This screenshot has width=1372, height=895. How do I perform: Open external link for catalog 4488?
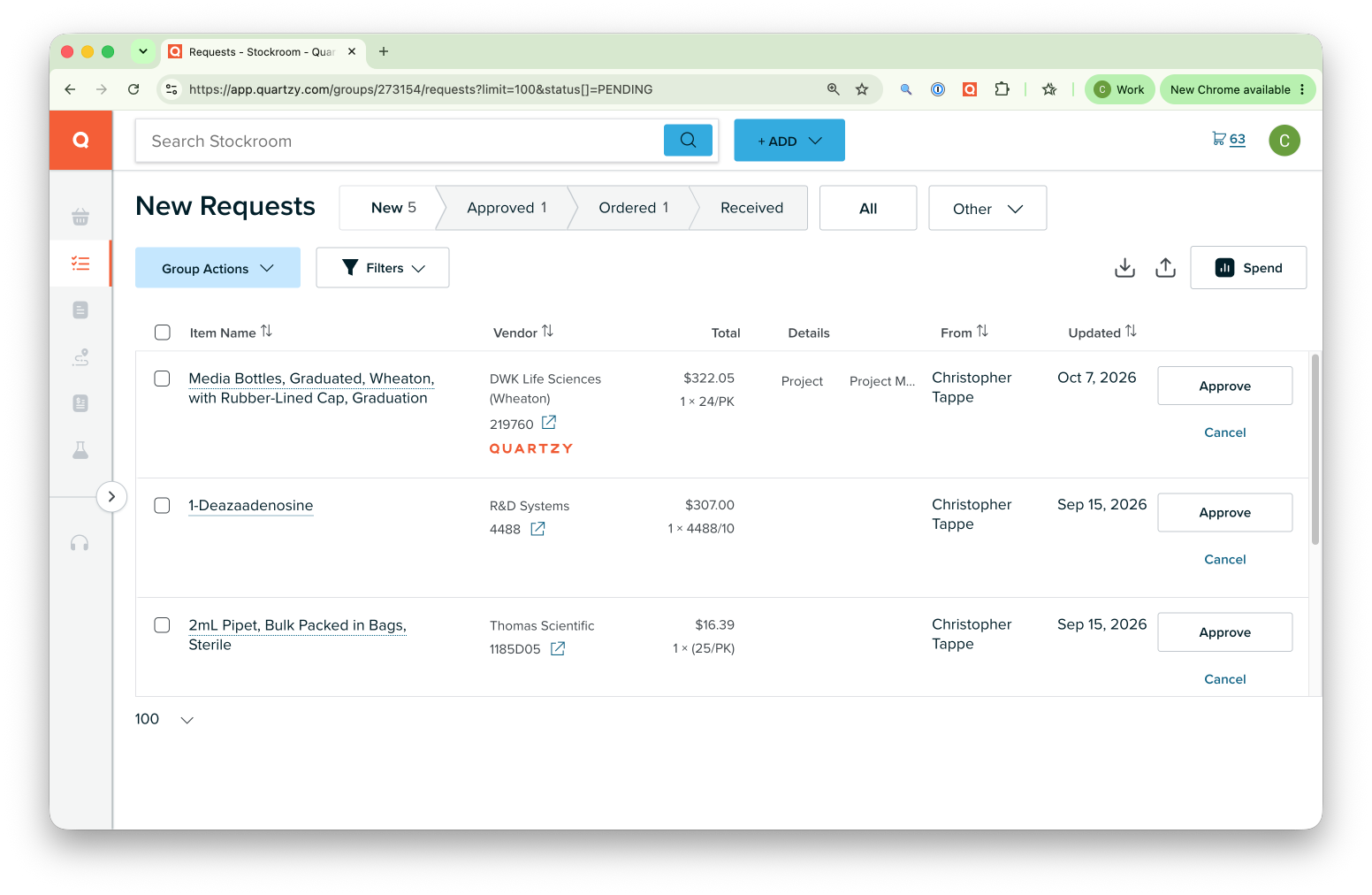537,529
